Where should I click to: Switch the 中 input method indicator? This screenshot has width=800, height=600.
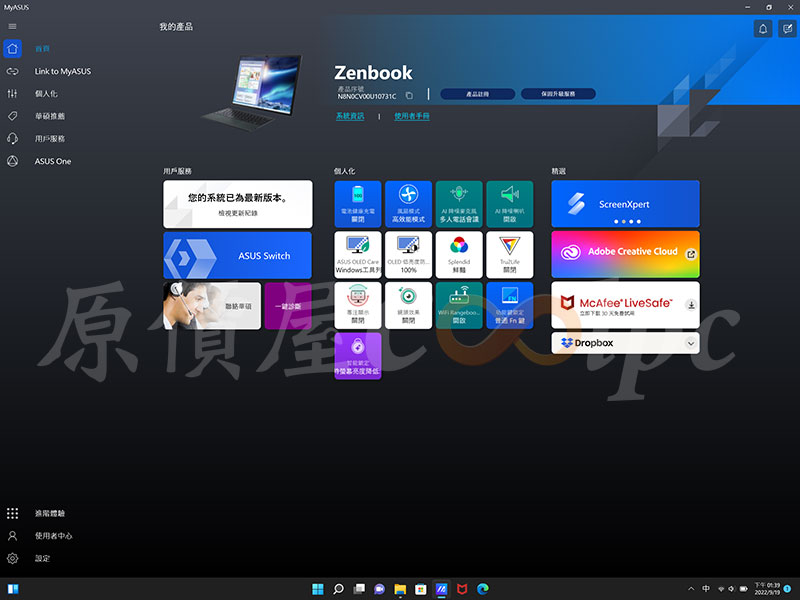(x=706, y=589)
